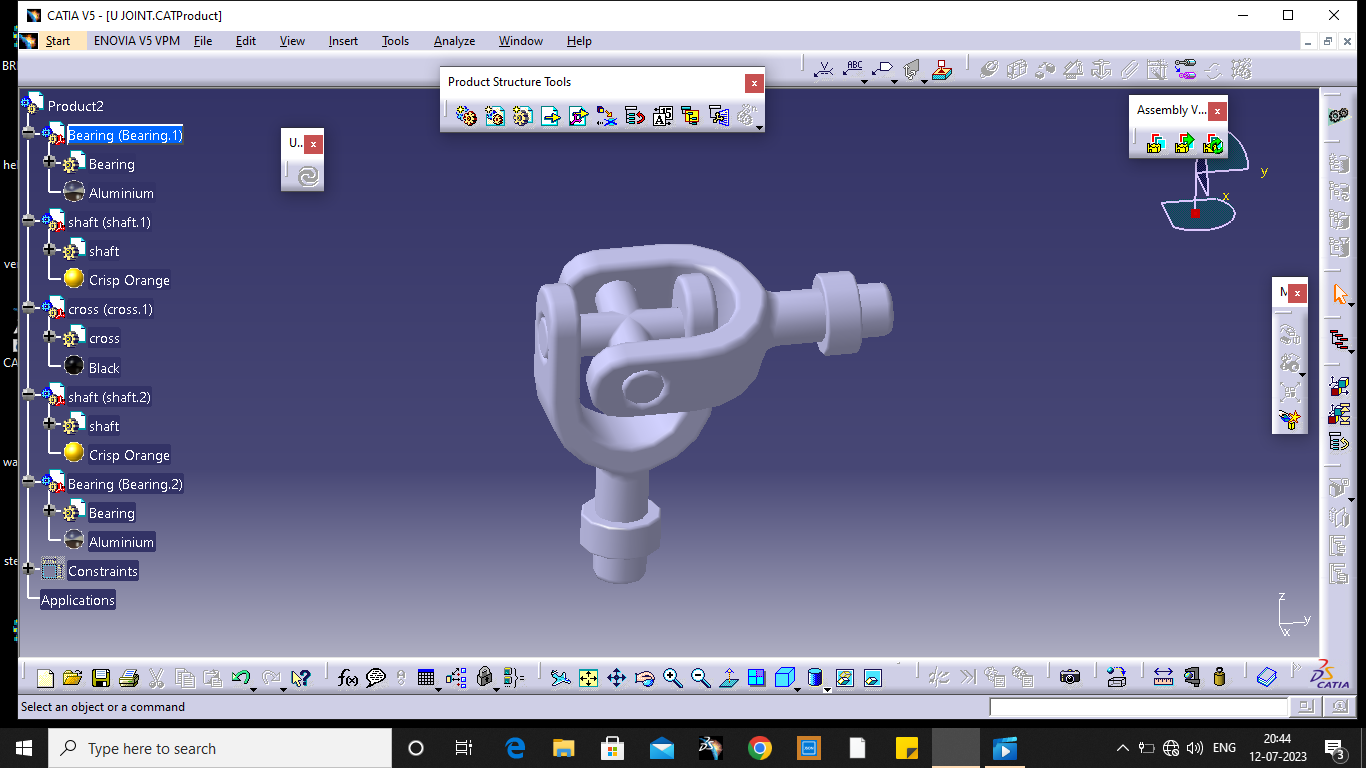Screen dimensions: 1366x768
Task: Click the Fit All In icon
Action: point(588,678)
